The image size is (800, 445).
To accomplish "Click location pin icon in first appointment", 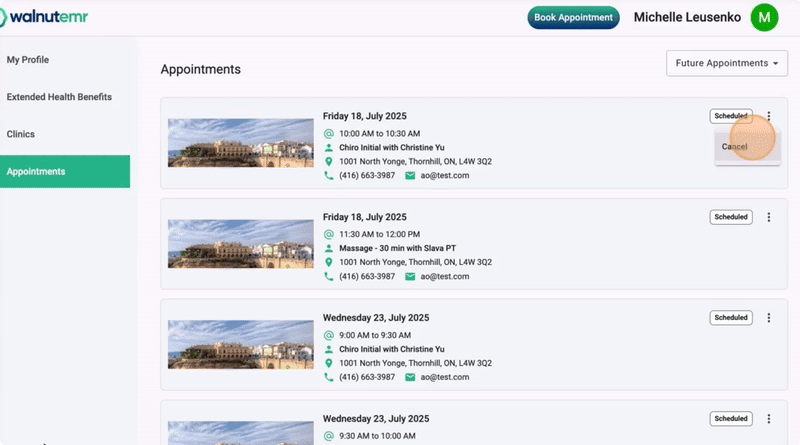I will tap(329, 161).
